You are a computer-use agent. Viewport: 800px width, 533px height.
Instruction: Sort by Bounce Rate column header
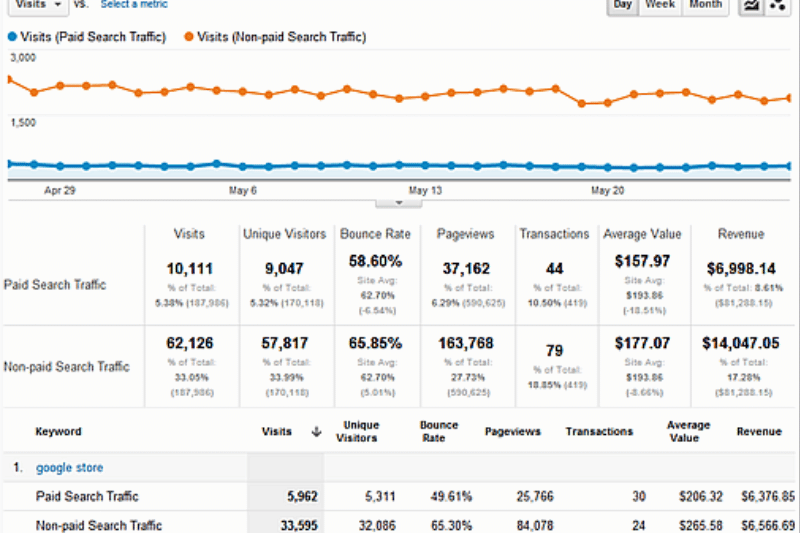coord(439,432)
